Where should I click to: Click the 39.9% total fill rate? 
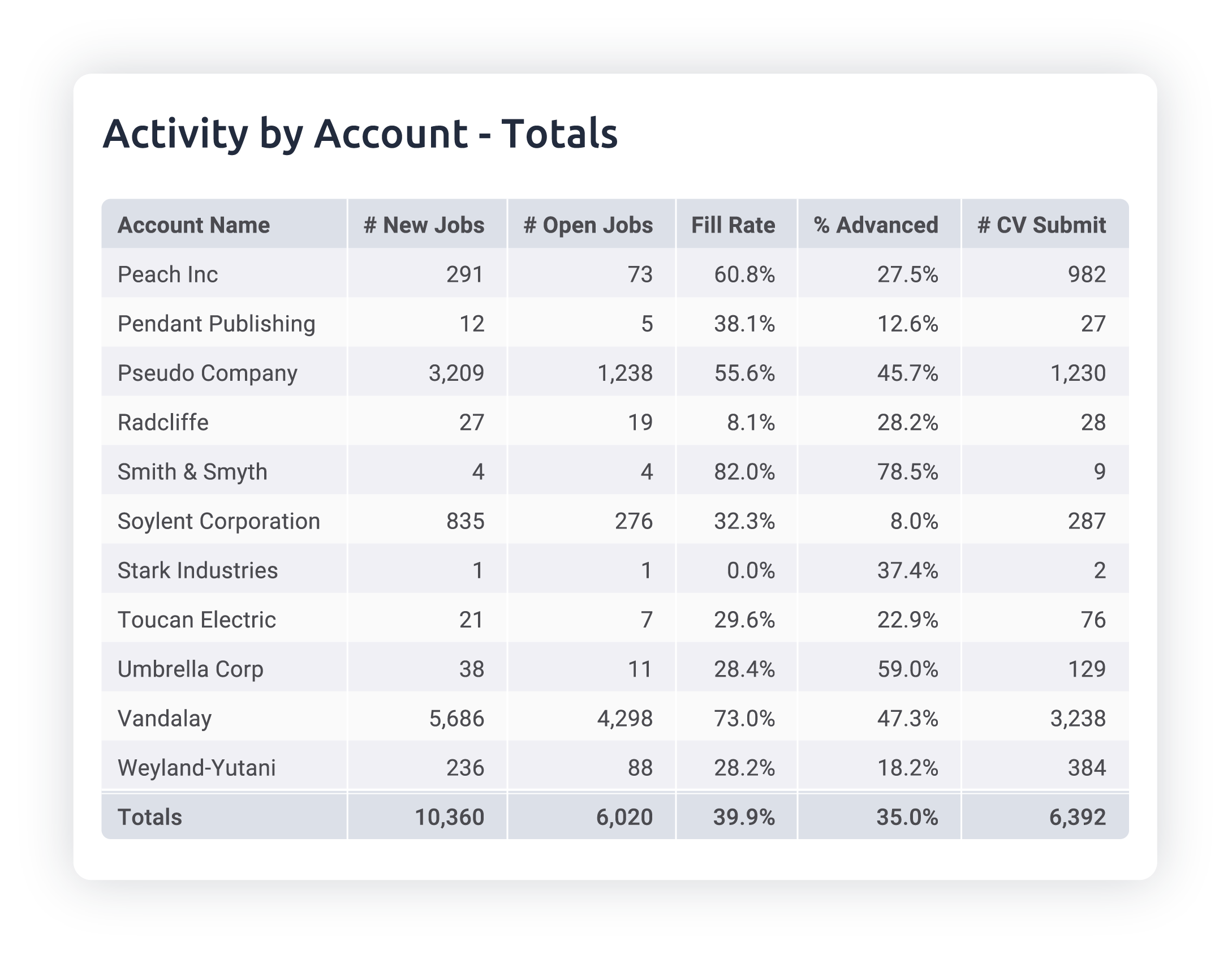[744, 817]
